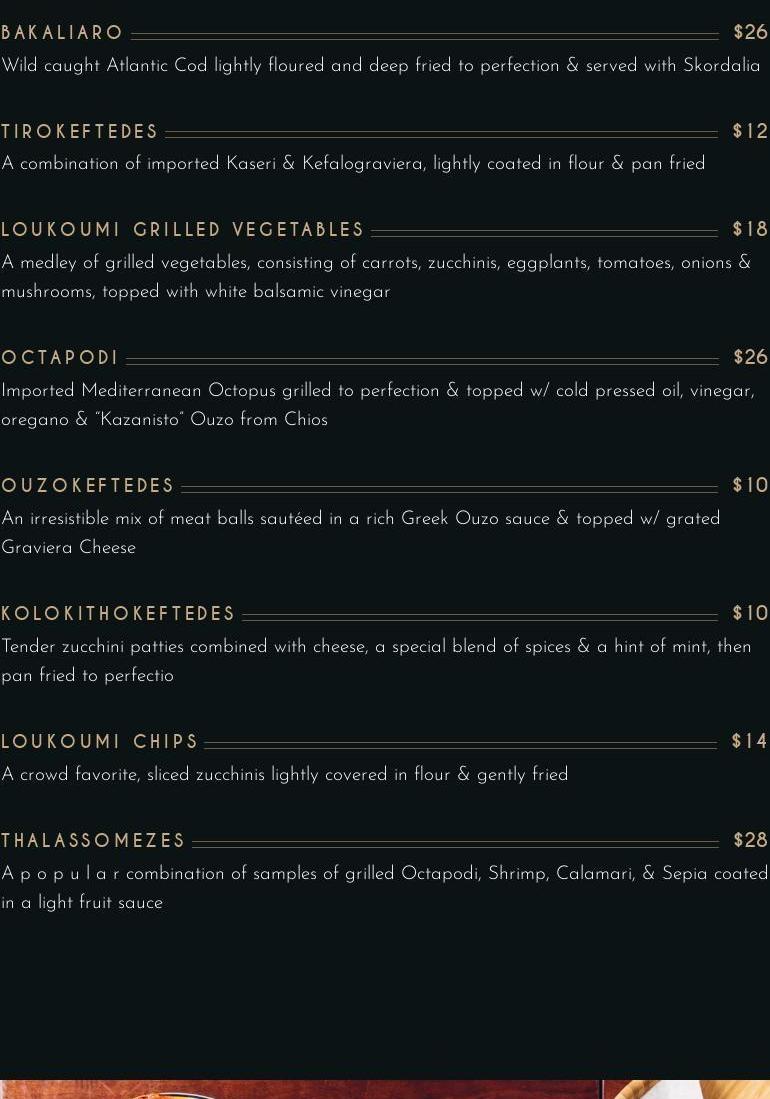Select the TIROKEFTEDES heading

pos(80,132)
